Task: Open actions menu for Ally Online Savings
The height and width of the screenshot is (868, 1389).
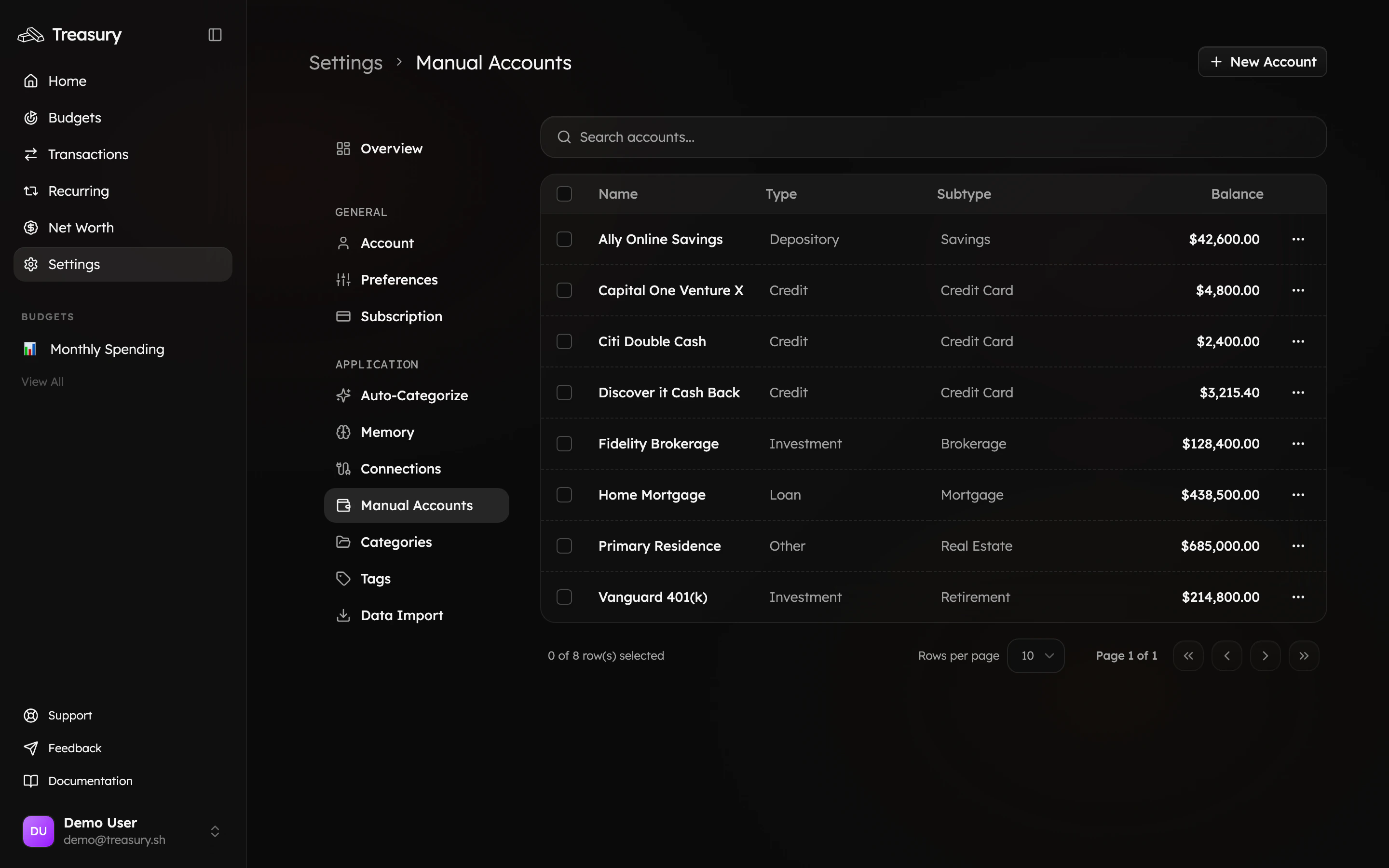Action: [1298, 239]
